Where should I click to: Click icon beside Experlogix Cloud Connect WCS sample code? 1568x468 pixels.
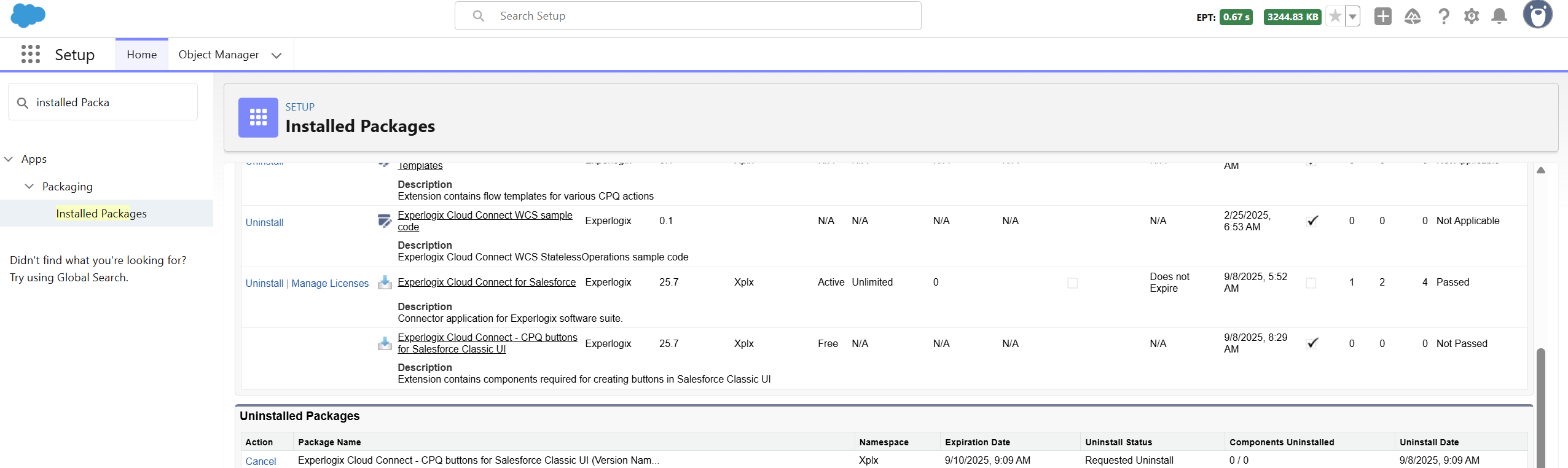point(385,221)
